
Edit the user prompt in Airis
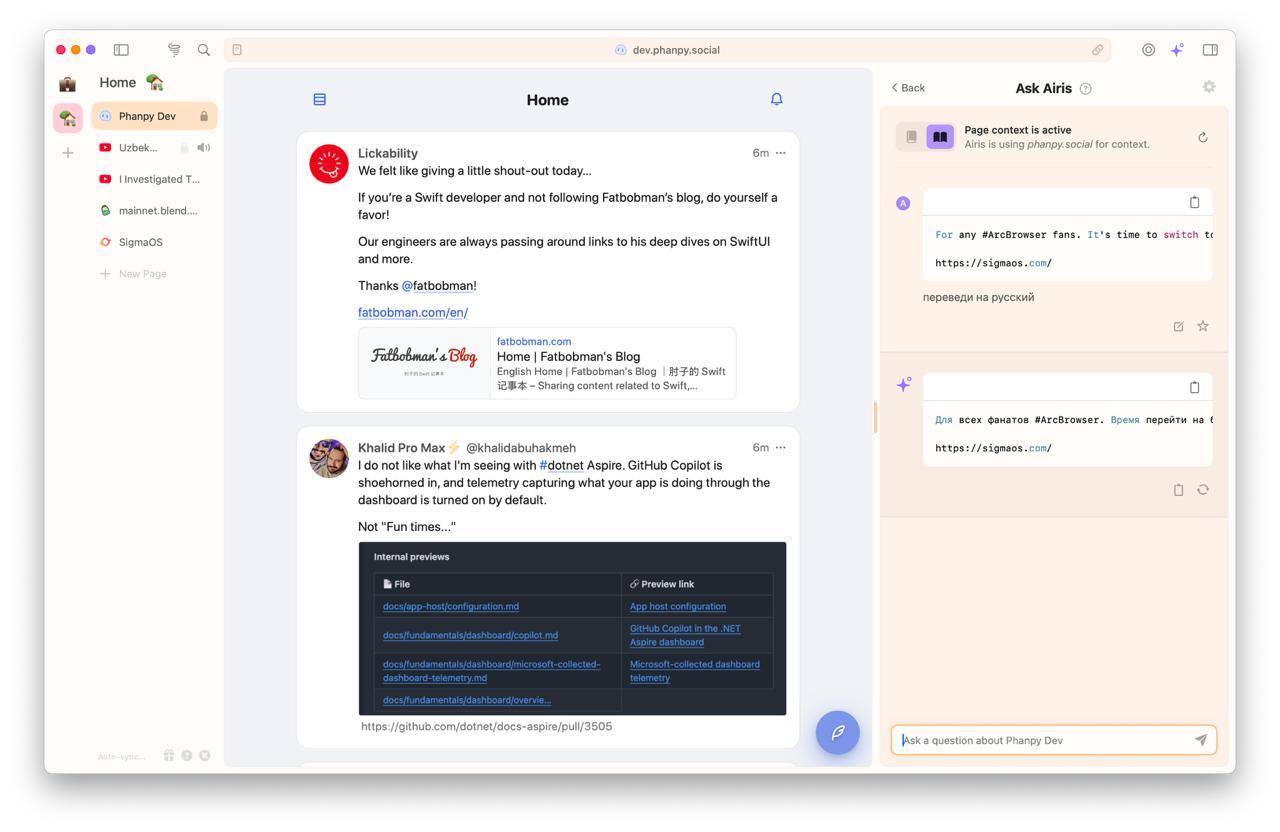[x=1178, y=326]
